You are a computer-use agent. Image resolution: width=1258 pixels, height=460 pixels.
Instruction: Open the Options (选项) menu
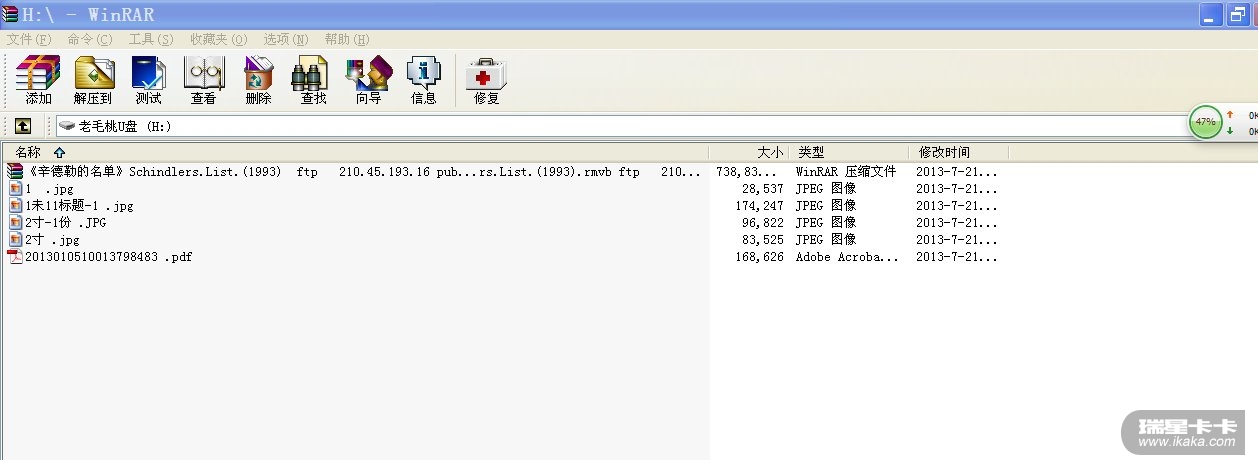tap(286, 39)
